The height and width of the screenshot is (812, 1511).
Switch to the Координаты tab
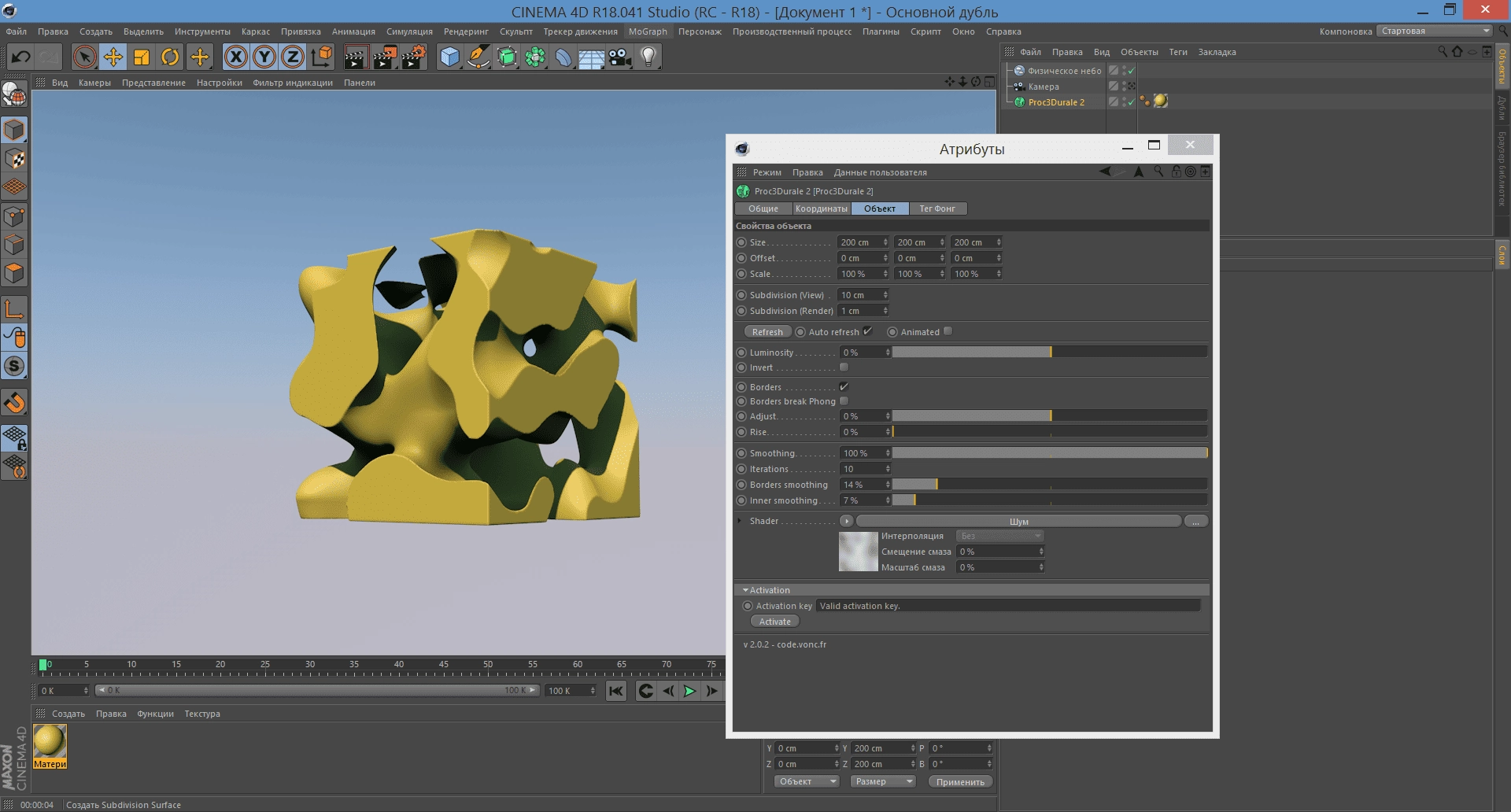(821, 209)
